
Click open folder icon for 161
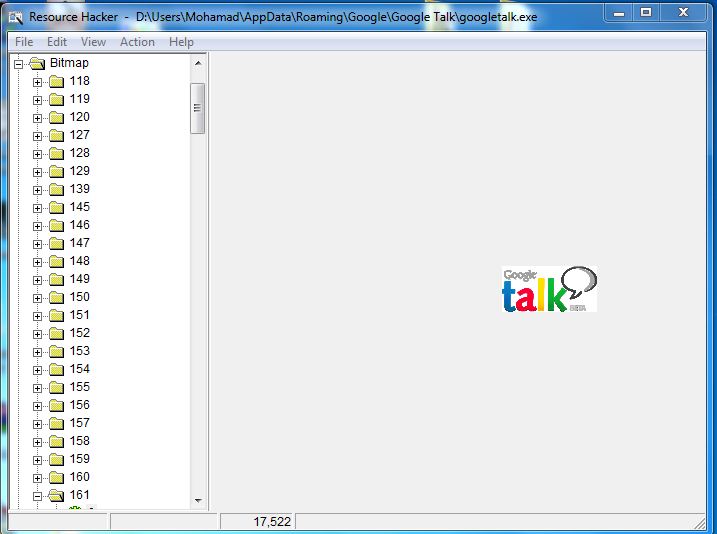[56, 496]
